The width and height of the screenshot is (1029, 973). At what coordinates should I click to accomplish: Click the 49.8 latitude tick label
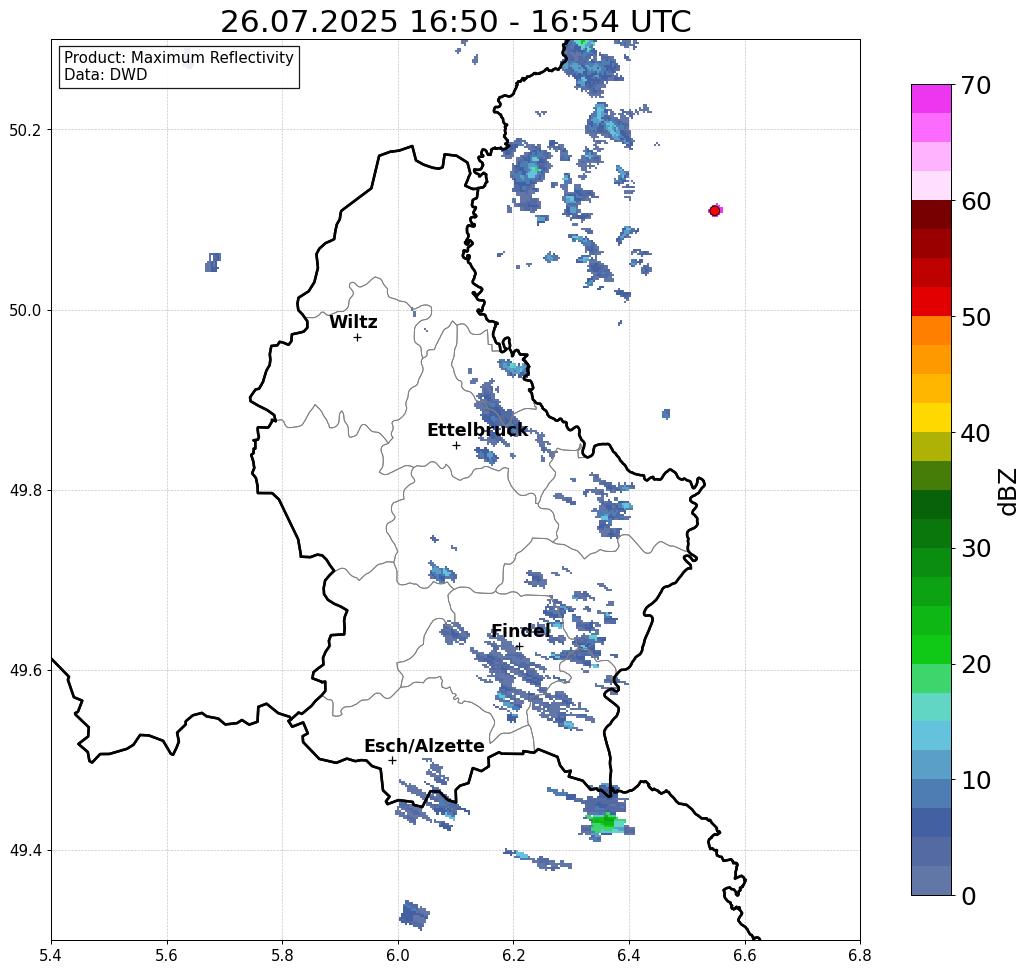point(25,491)
